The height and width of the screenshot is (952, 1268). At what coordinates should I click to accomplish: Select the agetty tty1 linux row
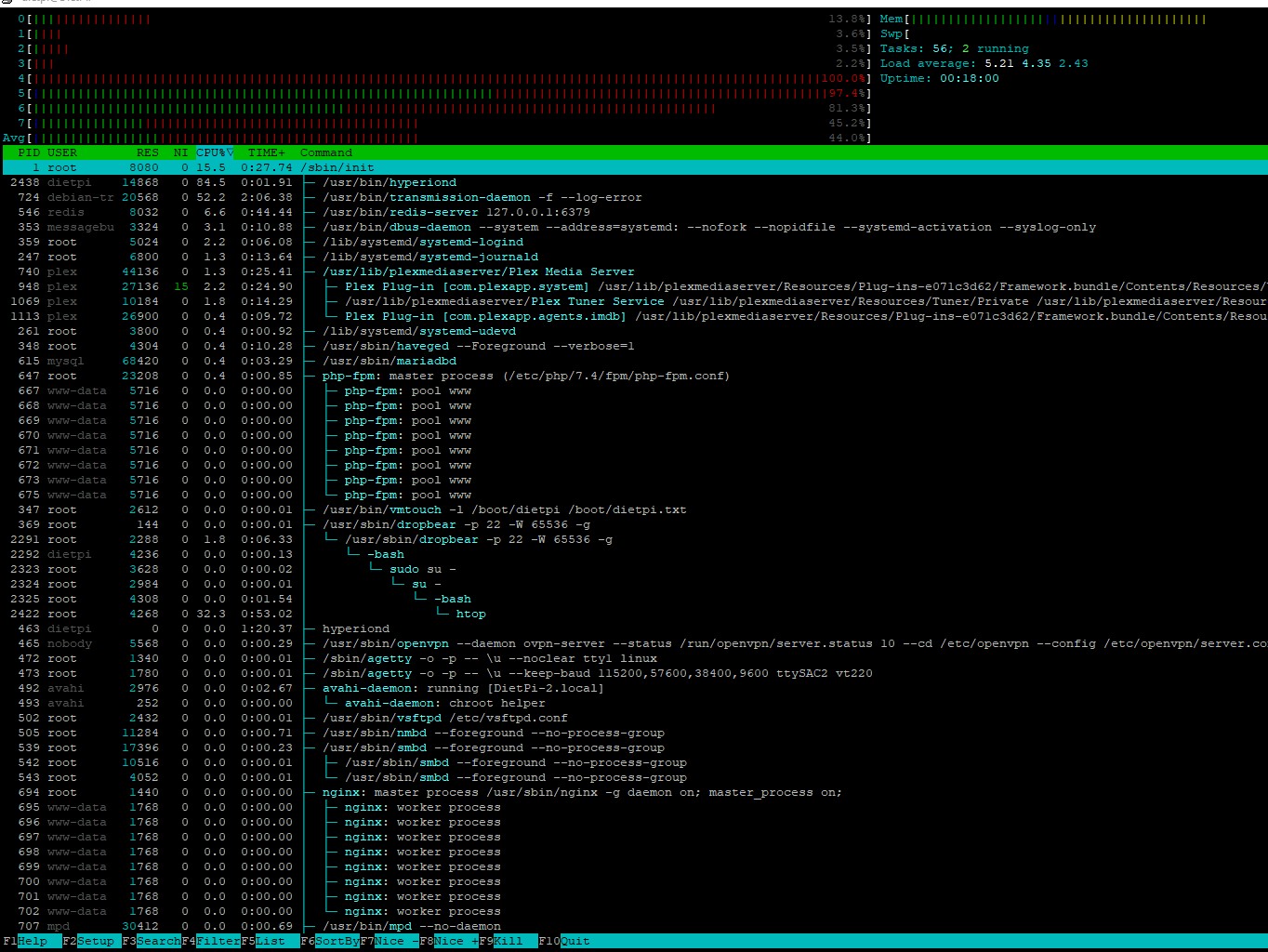[634, 658]
